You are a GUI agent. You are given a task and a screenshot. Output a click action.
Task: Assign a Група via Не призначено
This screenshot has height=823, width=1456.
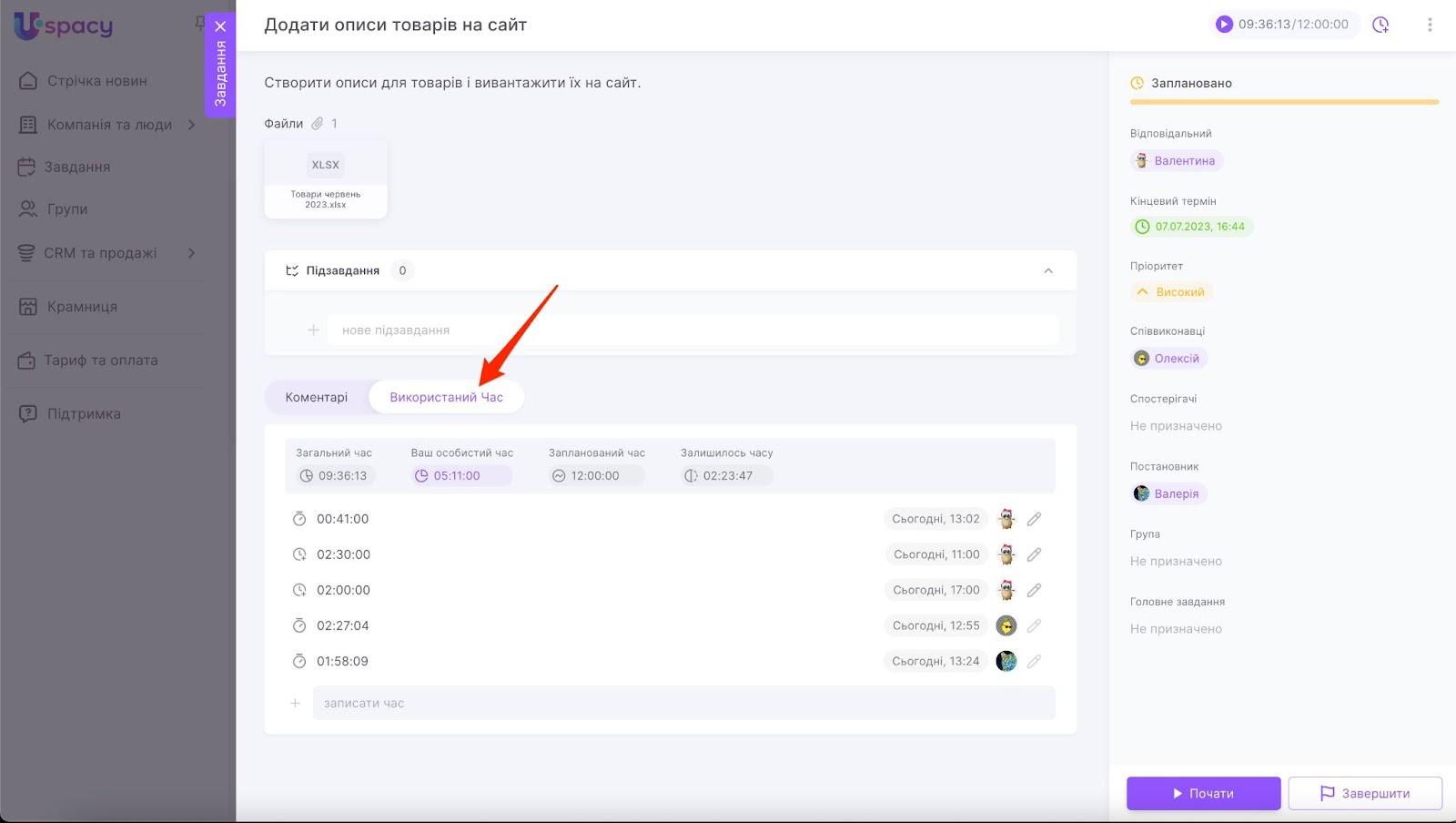click(x=1176, y=562)
